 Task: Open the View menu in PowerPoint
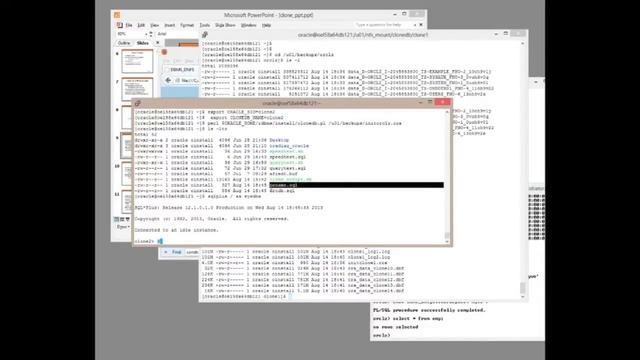154,25
